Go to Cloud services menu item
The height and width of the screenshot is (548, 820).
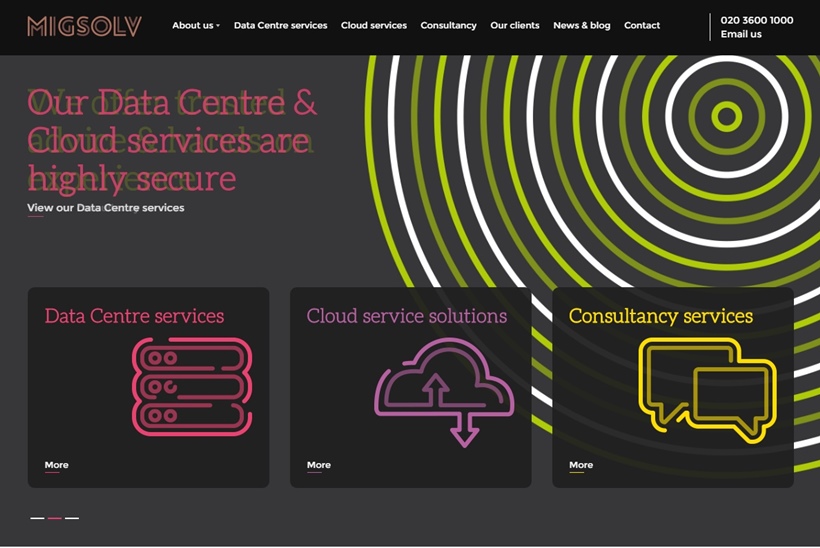(373, 25)
